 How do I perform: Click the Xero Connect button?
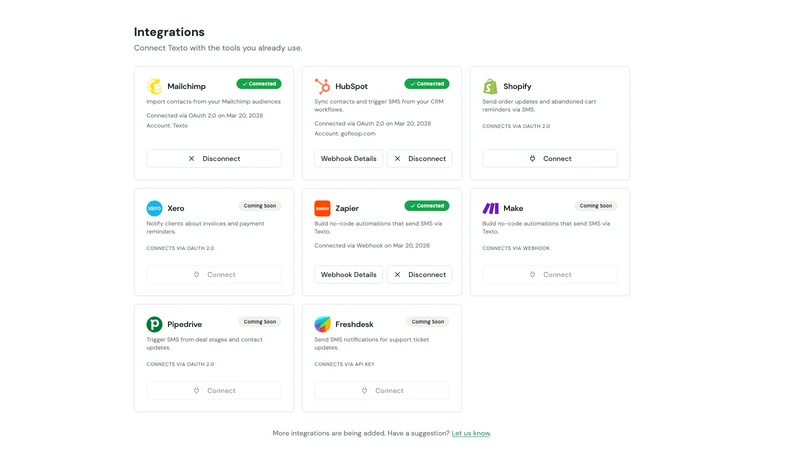pyautogui.click(x=214, y=274)
